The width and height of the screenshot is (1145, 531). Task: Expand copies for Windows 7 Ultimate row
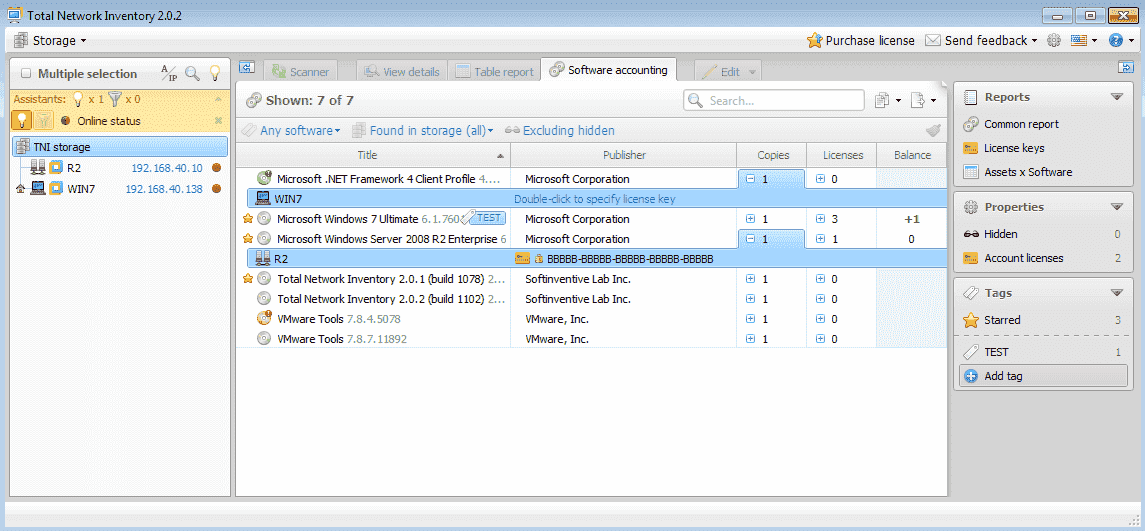tap(750, 218)
